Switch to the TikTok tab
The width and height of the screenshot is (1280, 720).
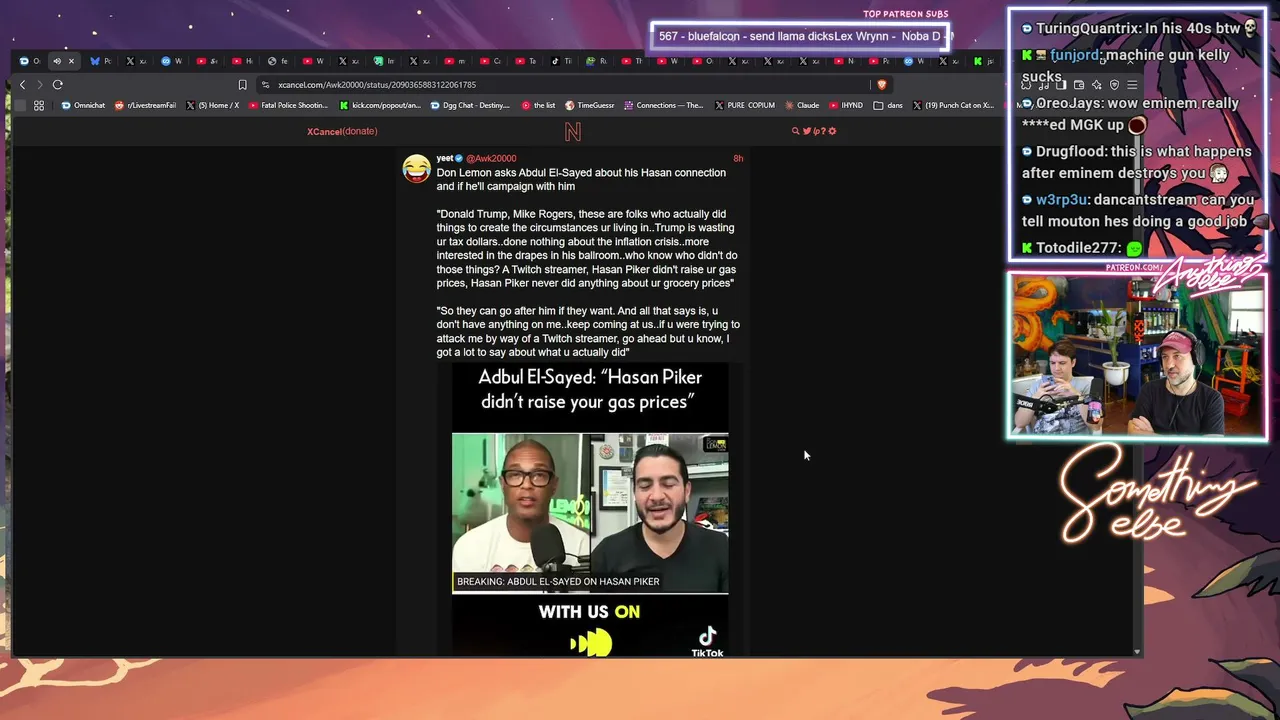click(x=561, y=61)
